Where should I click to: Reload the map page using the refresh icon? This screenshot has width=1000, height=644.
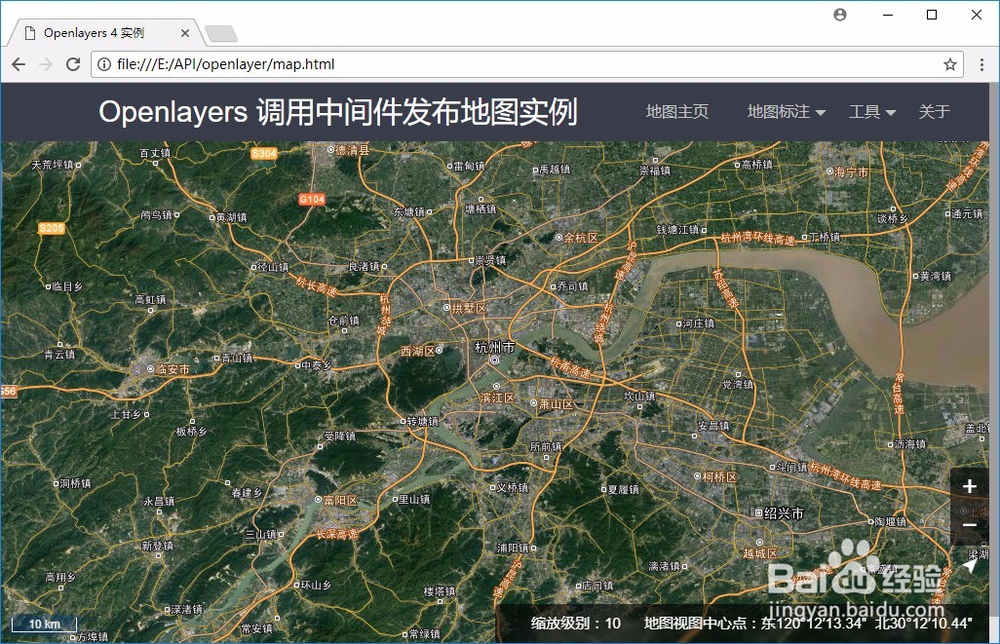pos(72,64)
